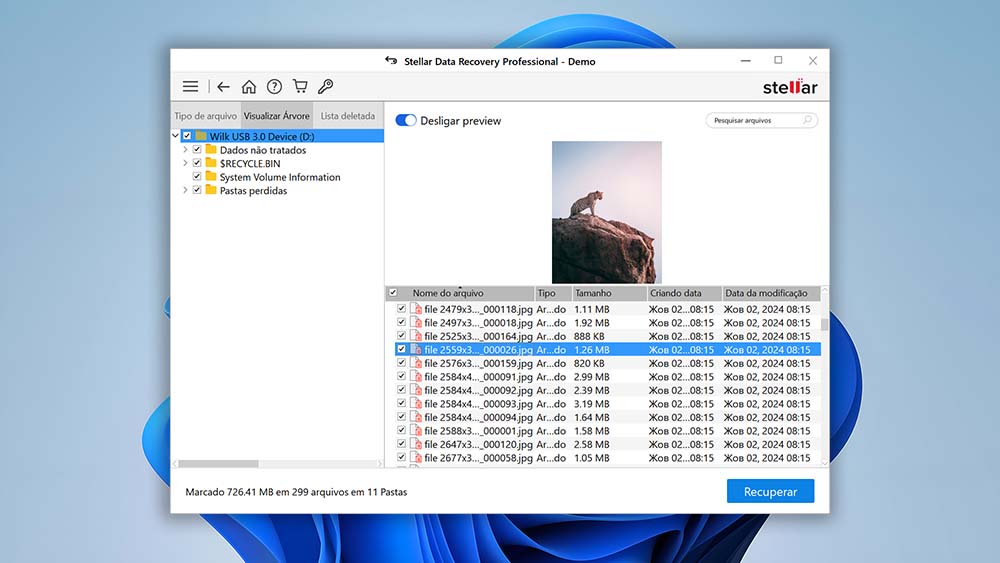Sort by Criando data column header
Screen dimensions: 1000x563
pos(684,293)
